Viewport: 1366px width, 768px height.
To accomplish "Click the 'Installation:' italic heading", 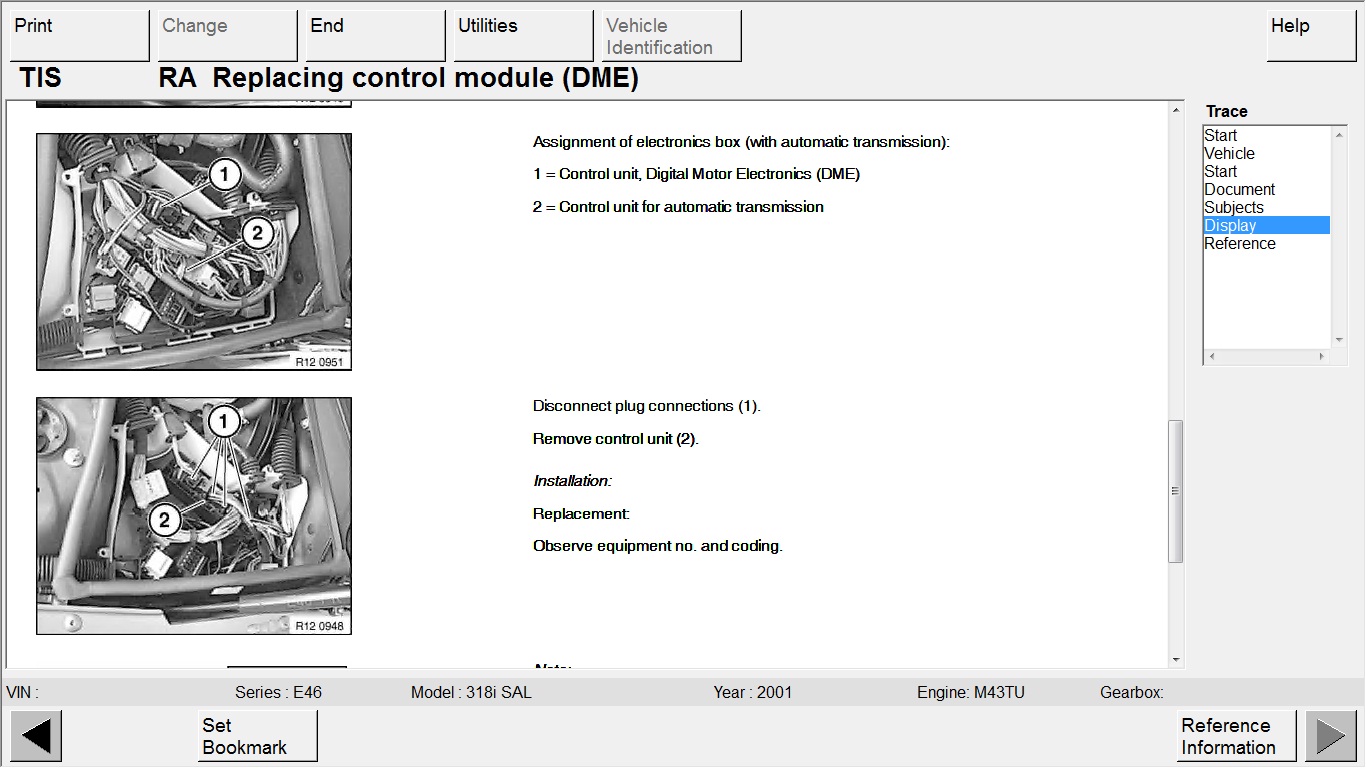I will tap(572, 481).
